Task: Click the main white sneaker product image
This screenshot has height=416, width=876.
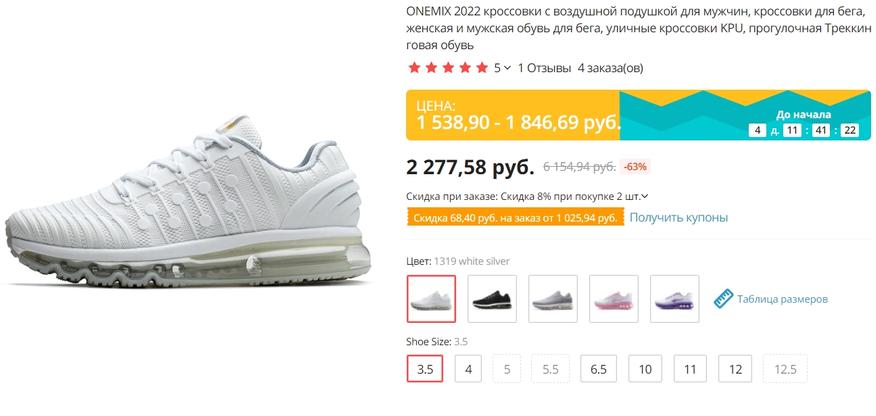Action: coord(188,202)
